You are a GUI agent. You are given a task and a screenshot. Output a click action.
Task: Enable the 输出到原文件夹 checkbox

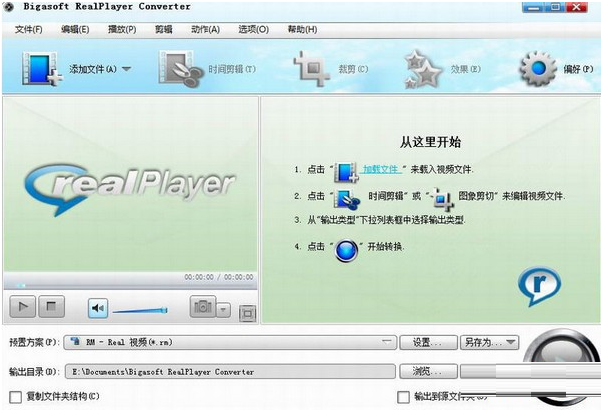click(403, 397)
